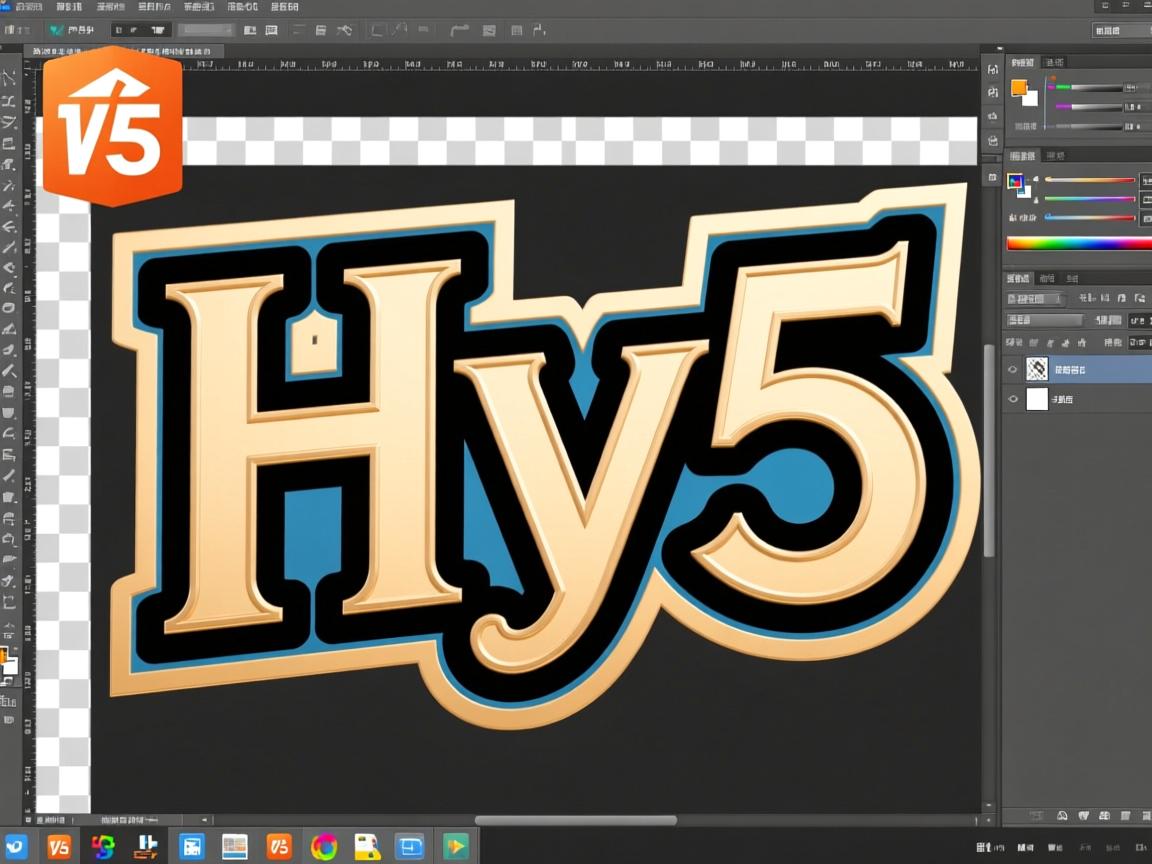1152x864 pixels.
Task: Open the color wheel app from the taskbar
Action: 324,846
